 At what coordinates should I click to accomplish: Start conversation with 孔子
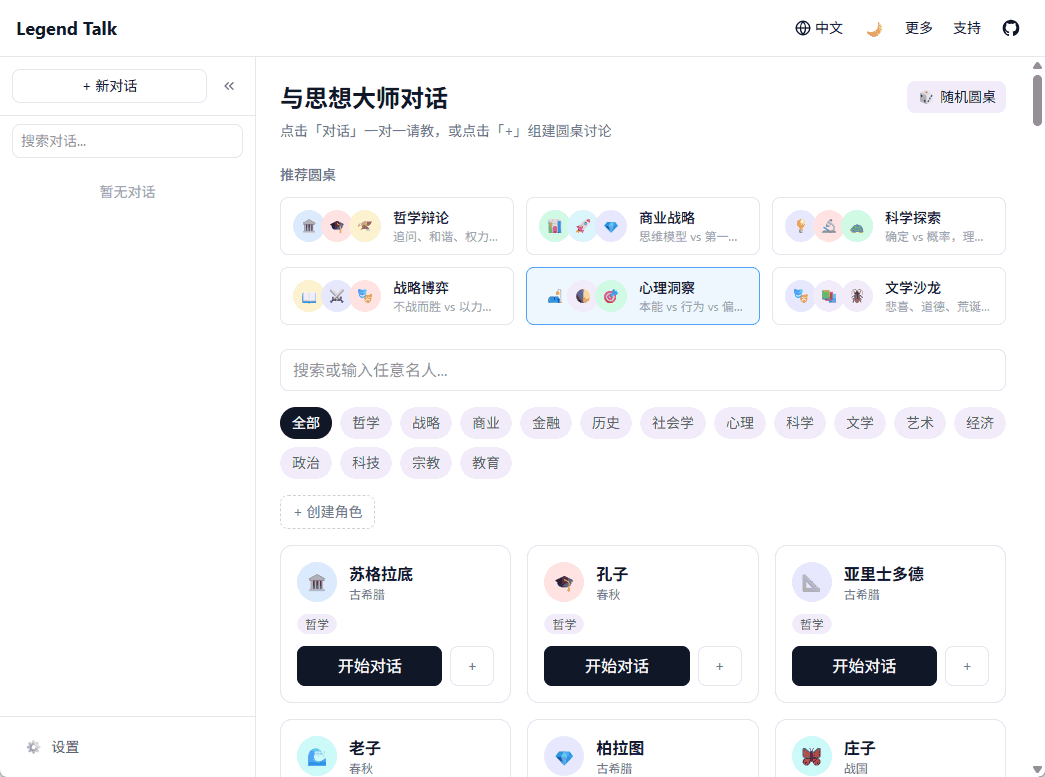[x=616, y=666]
